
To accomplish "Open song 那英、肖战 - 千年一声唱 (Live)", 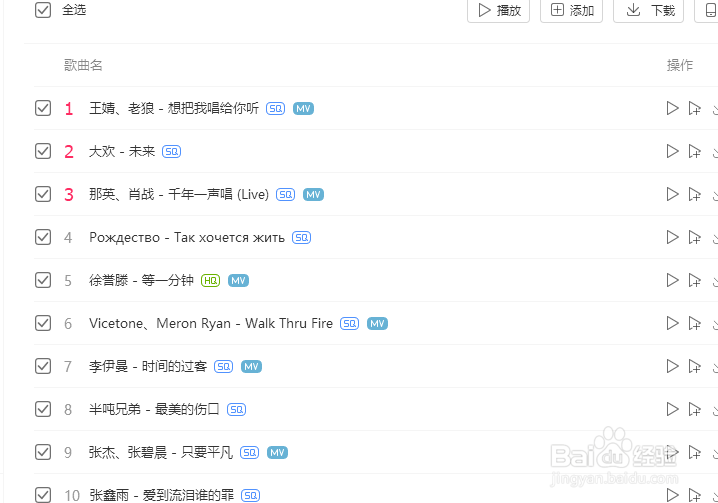I will [x=179, y=194].
